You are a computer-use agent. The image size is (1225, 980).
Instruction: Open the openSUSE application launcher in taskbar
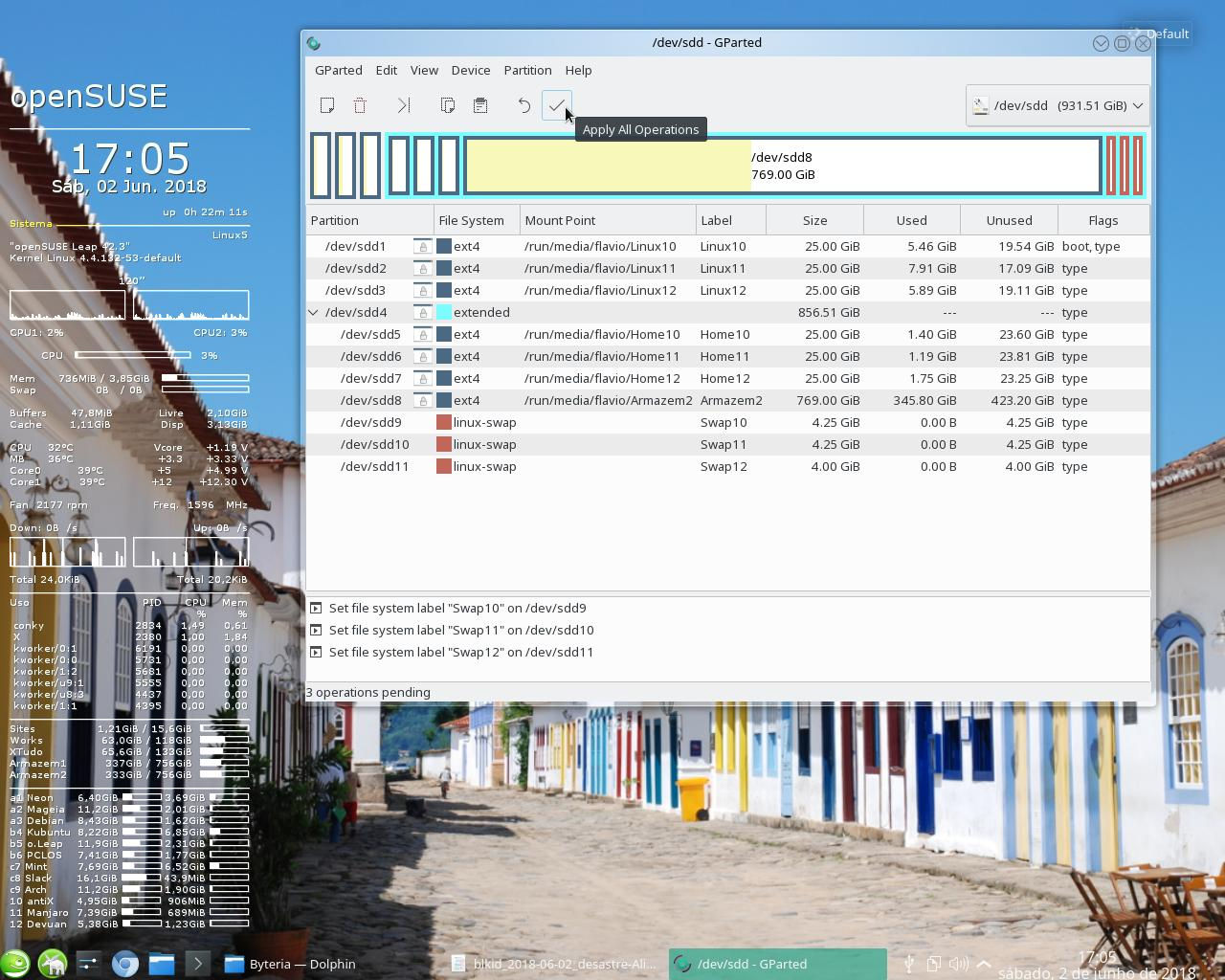pos(14,964)
